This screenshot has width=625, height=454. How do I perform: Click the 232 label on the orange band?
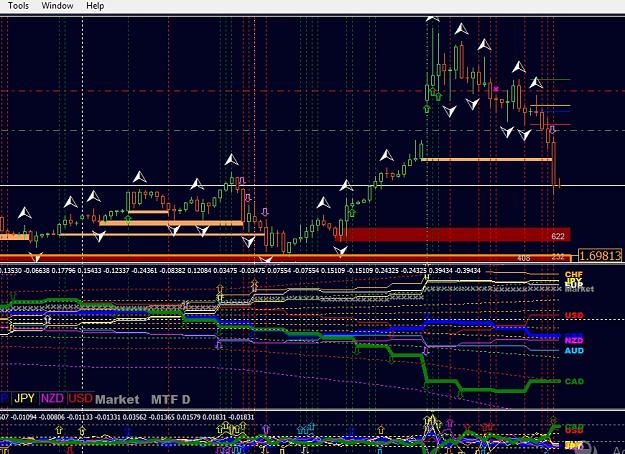point(558,257)
